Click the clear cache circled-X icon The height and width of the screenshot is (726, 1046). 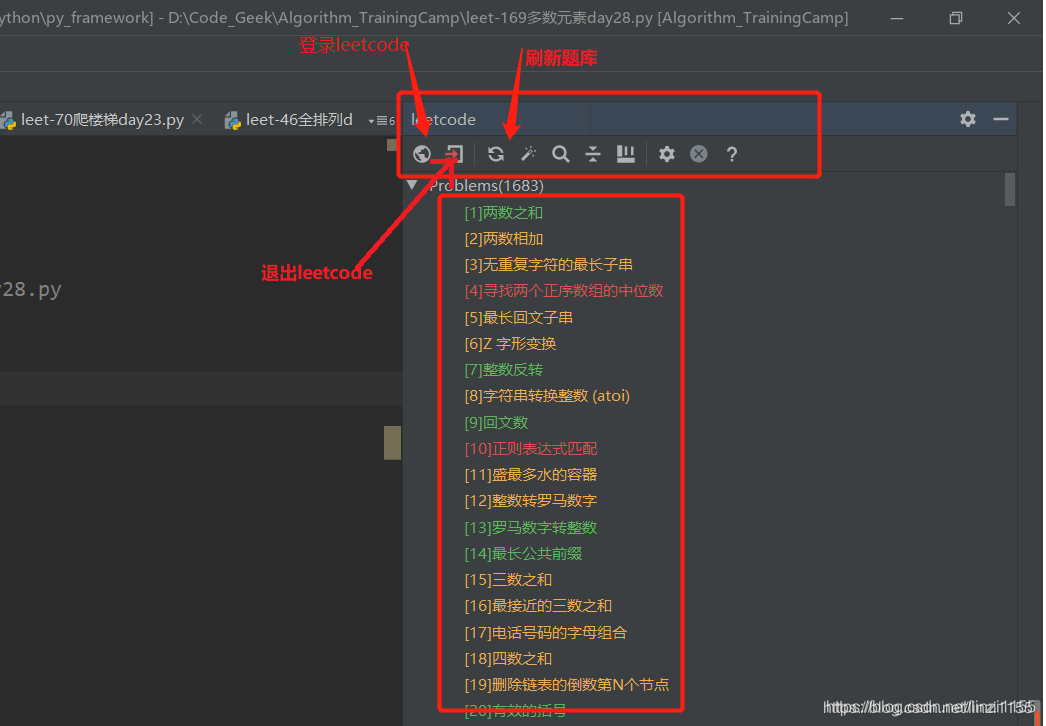[x=697, y=154]
